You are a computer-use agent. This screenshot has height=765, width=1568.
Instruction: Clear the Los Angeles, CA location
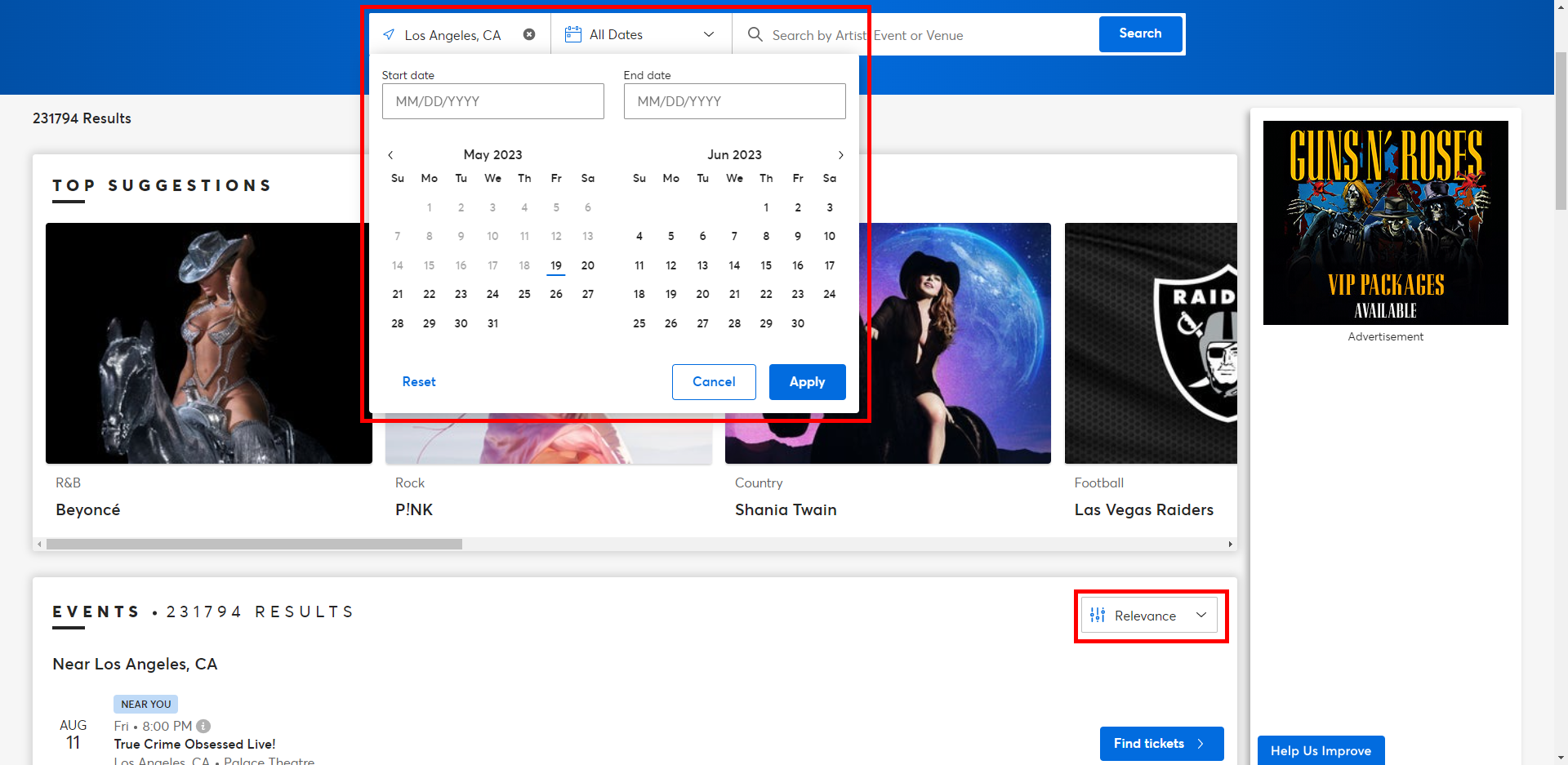529,34
